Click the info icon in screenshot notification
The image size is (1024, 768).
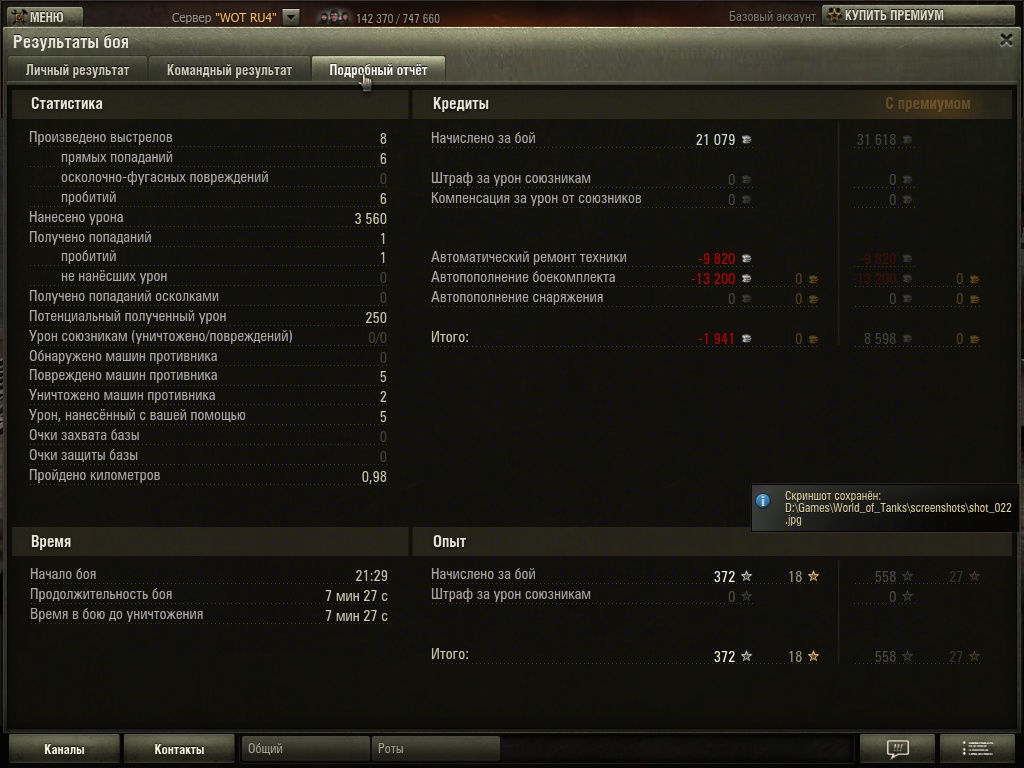(763, 501)
